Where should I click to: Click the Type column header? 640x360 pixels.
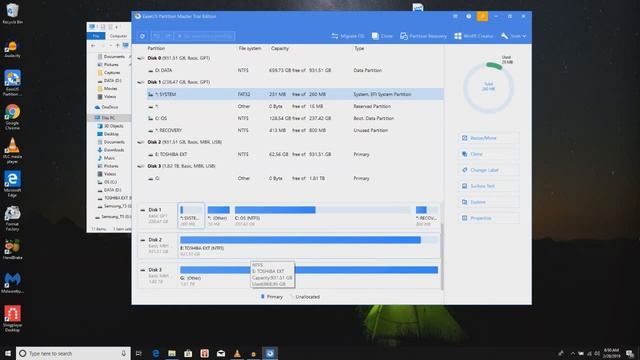pyautogui.click(x=359, y=48)
